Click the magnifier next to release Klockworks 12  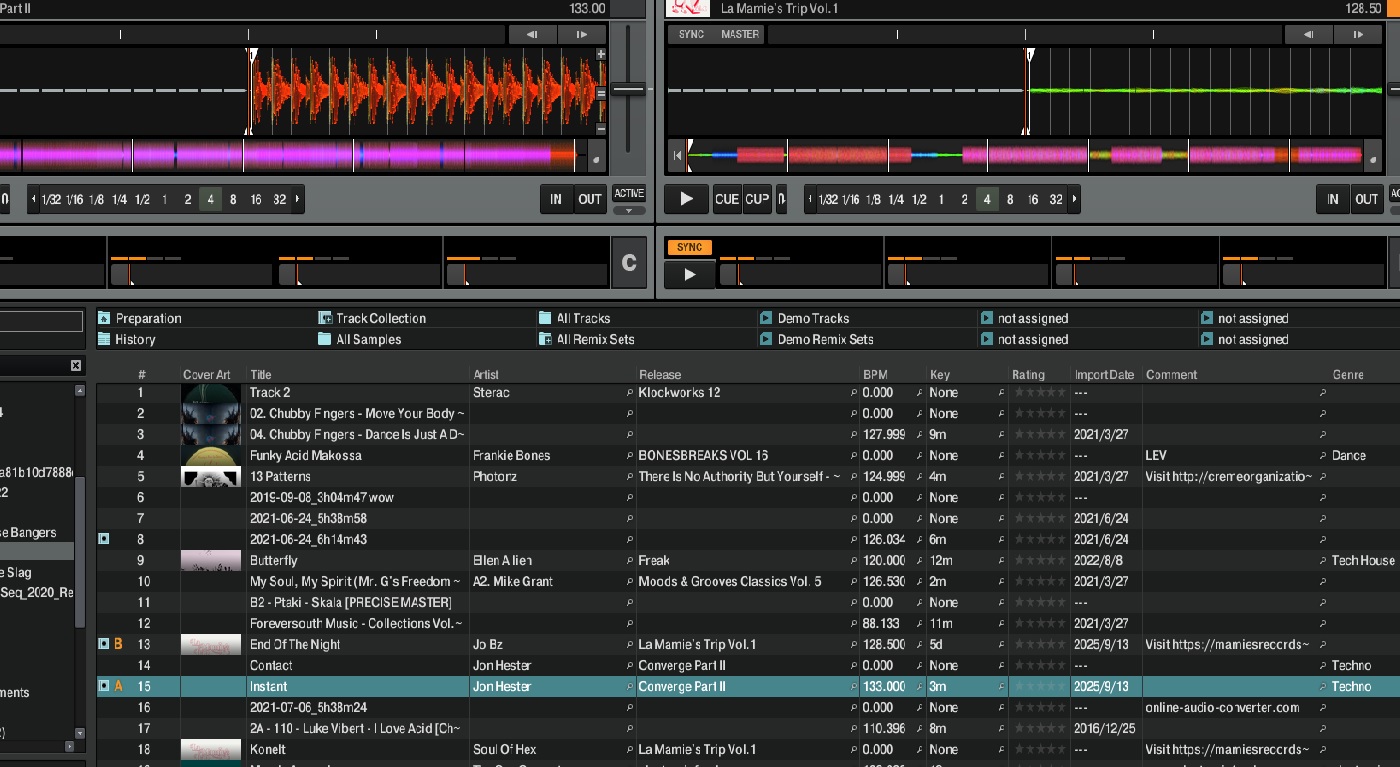pyautogui.click(x=853, y=392)
